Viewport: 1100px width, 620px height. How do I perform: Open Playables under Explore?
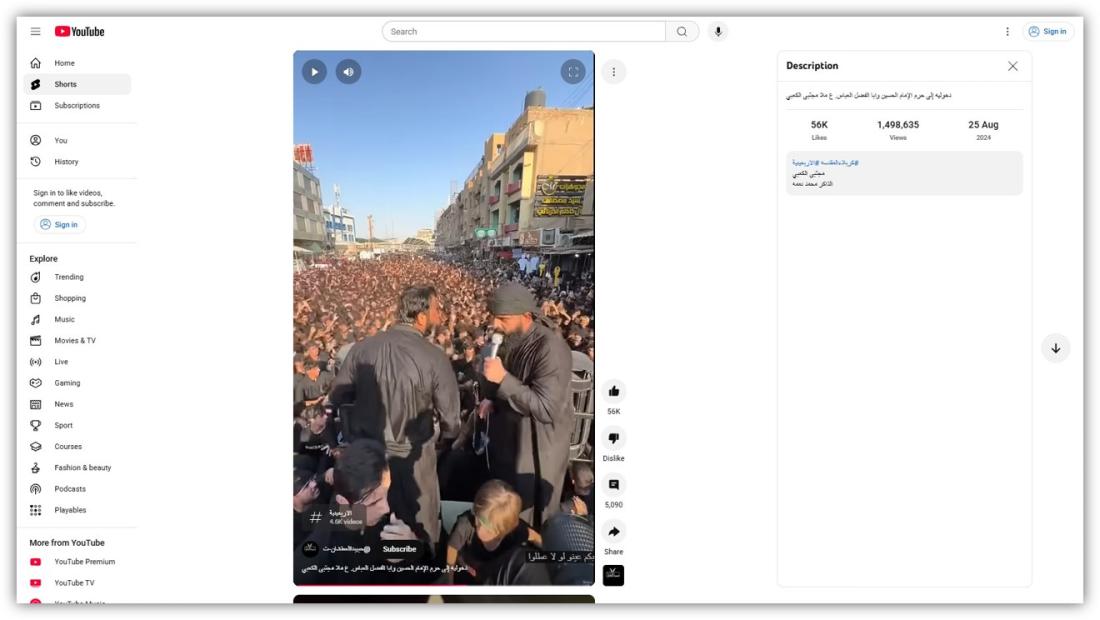(x=77, y=510)
